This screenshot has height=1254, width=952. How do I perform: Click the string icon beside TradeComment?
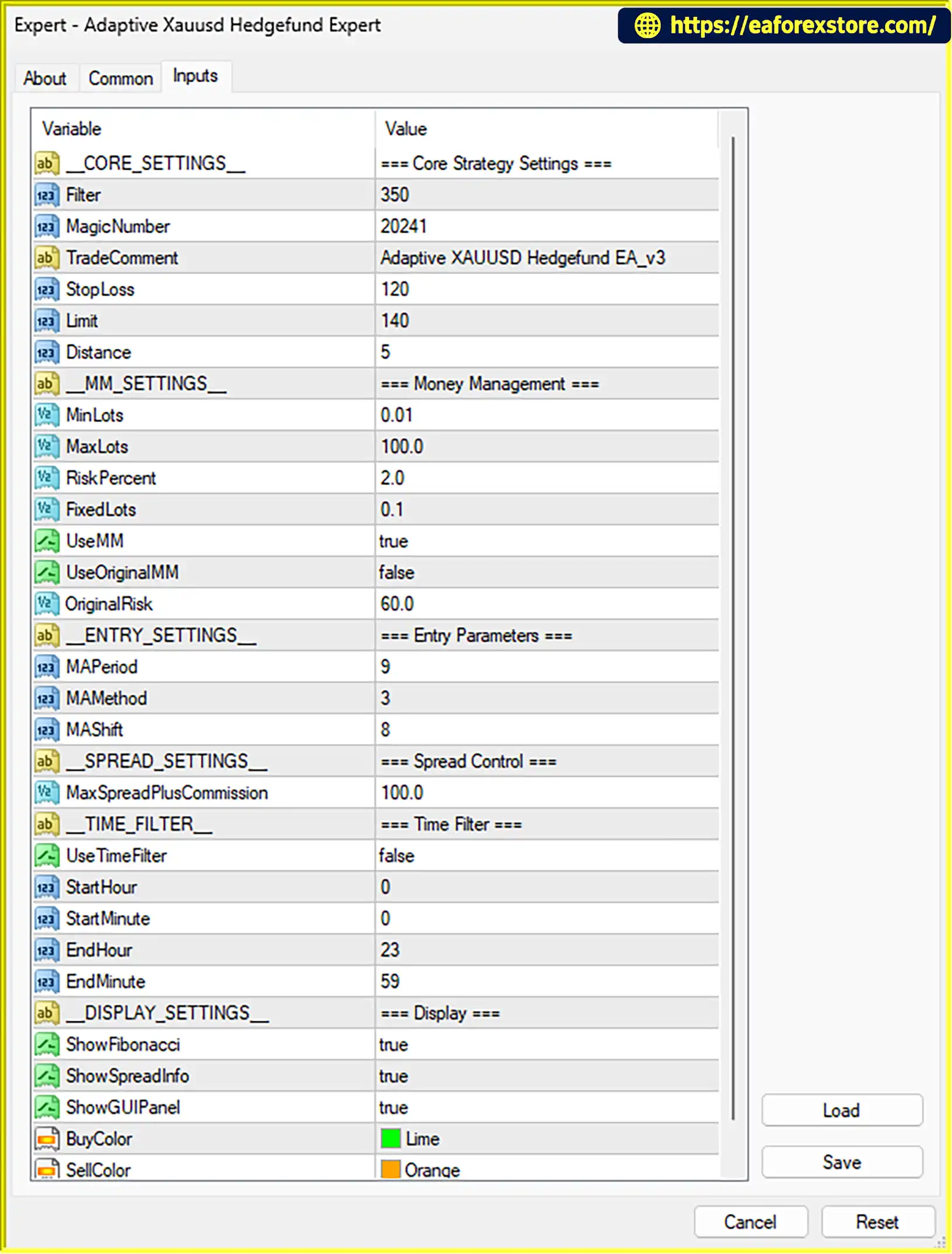(x=47, y=258)
